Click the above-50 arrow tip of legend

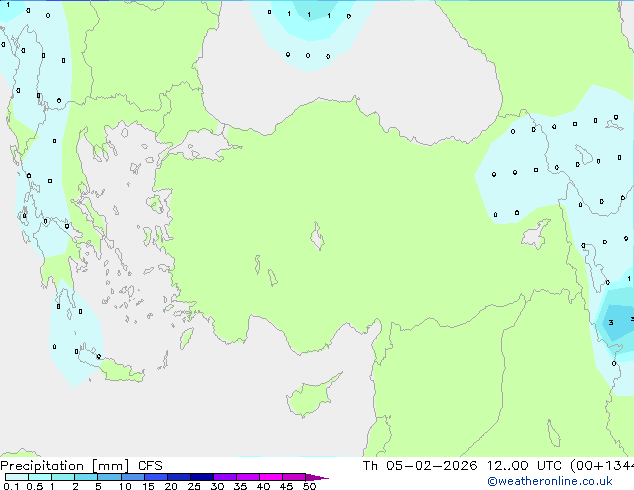(x=317, y=477)
